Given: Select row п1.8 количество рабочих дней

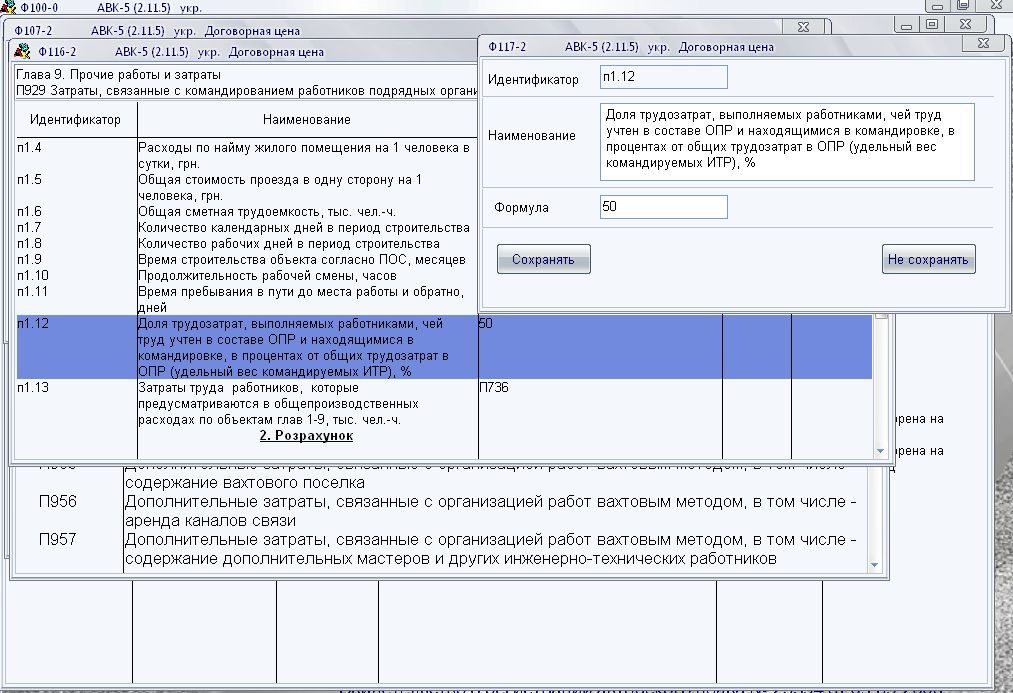Looking at the screenshot, I should click(247, 243).
